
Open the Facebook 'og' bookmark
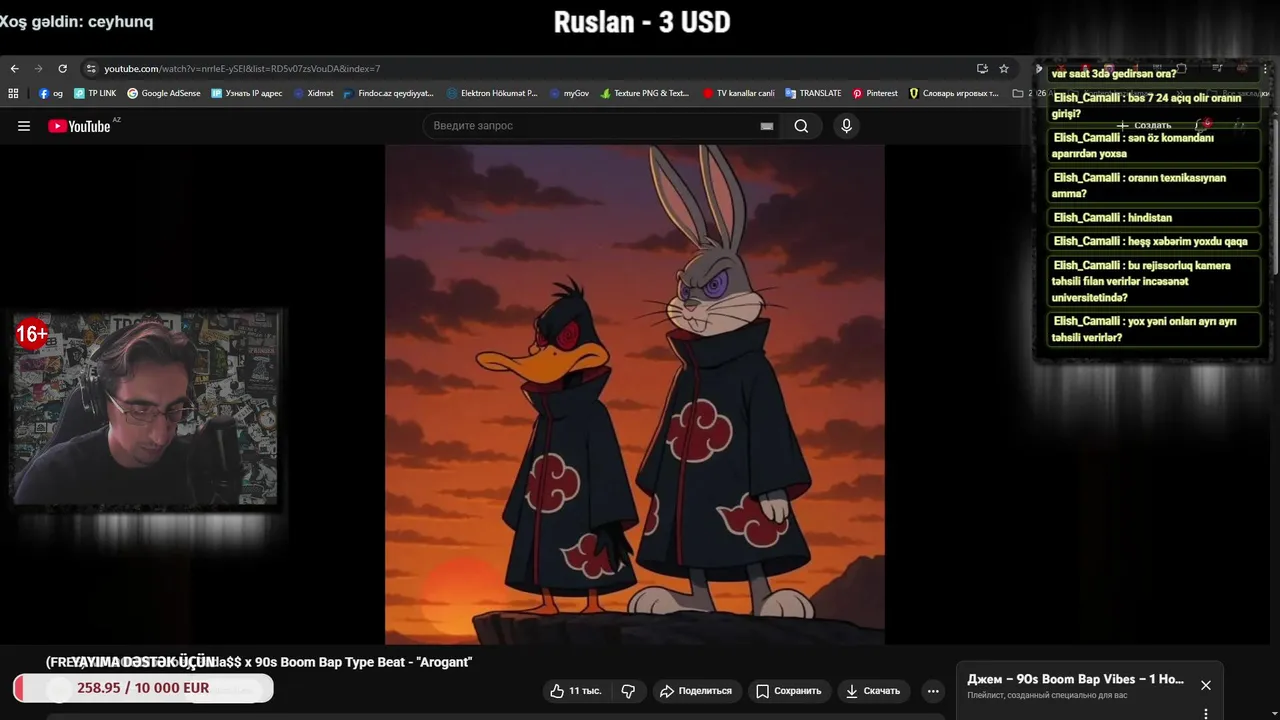(x=51, y=93)
